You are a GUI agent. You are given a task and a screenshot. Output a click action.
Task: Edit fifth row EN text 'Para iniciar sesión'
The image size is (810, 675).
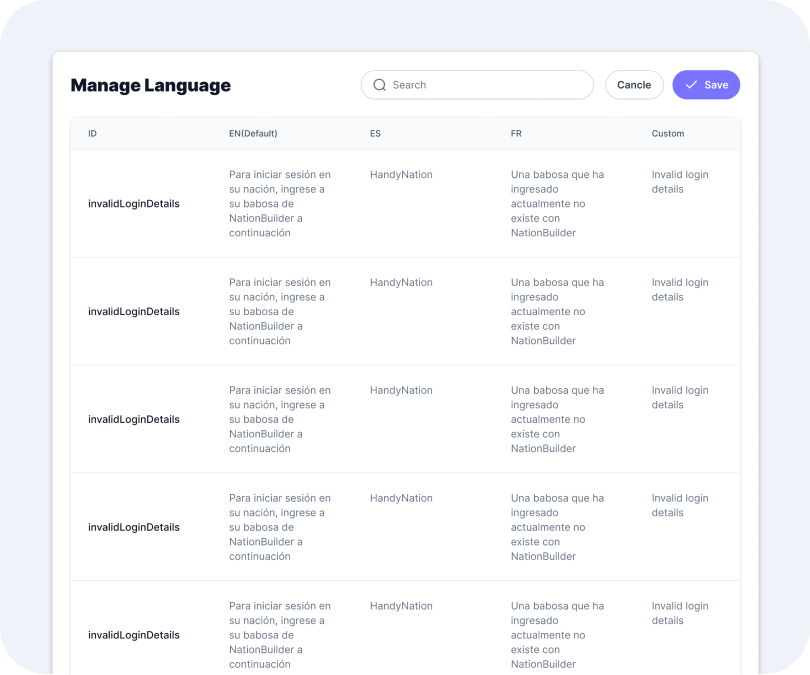[279, 636]
